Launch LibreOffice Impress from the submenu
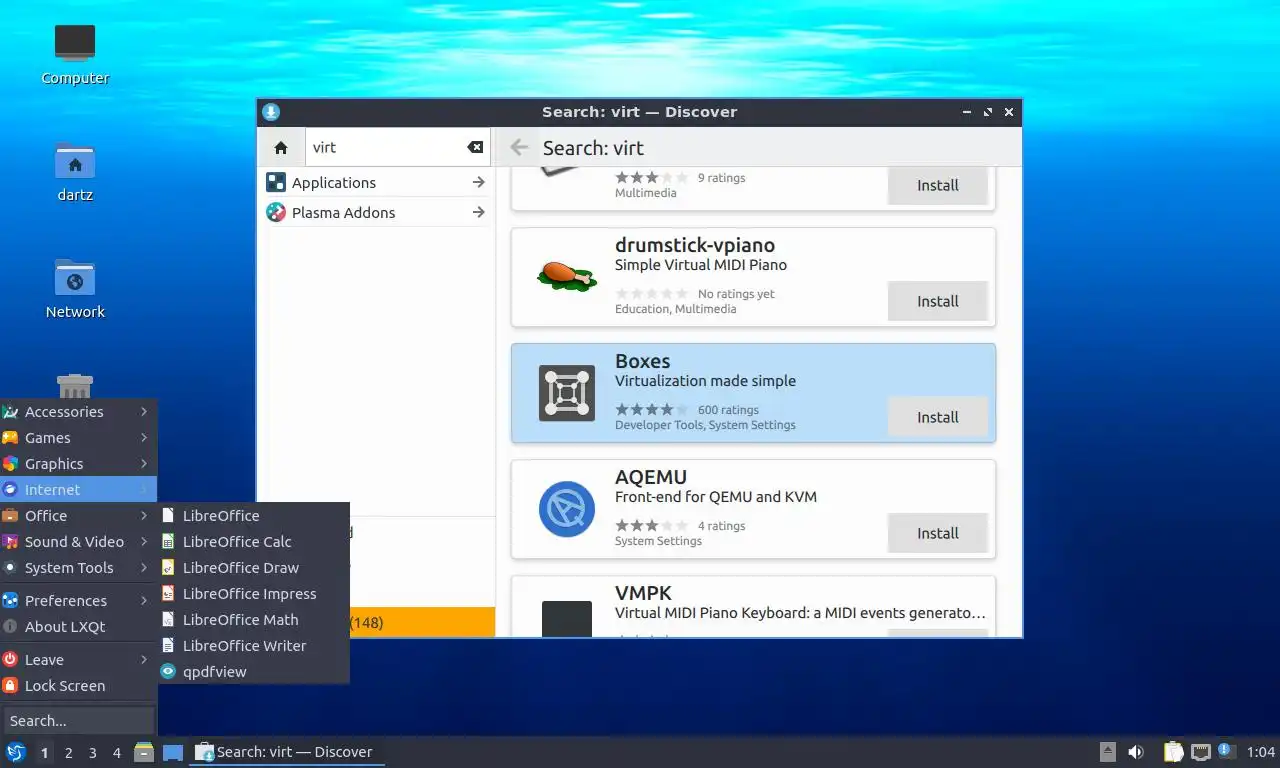Image resolution: width=1280 pixels, height=768 pixels. (253, 594)
